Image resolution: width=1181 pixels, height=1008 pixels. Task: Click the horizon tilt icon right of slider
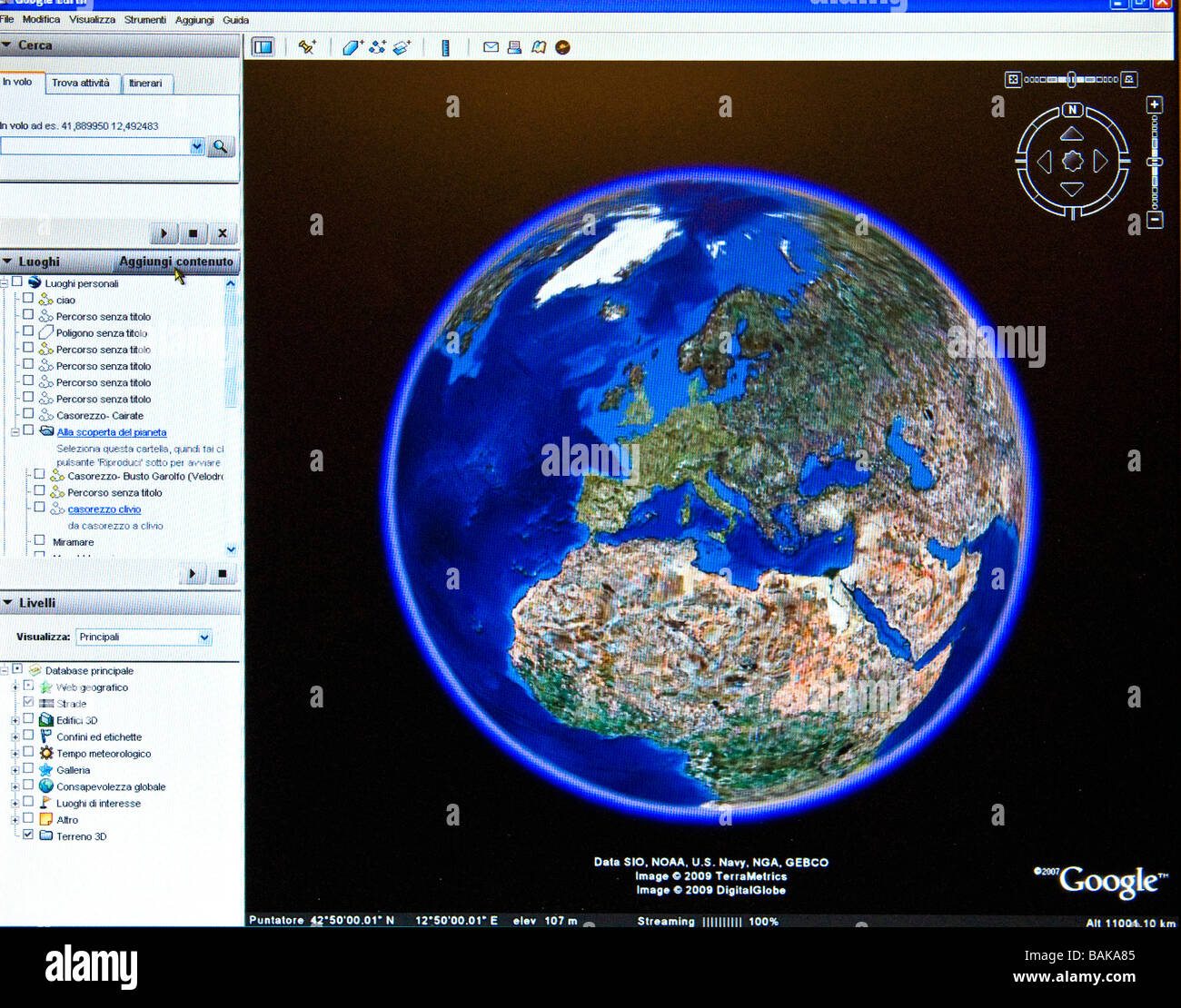click(x=1129, y=80)
